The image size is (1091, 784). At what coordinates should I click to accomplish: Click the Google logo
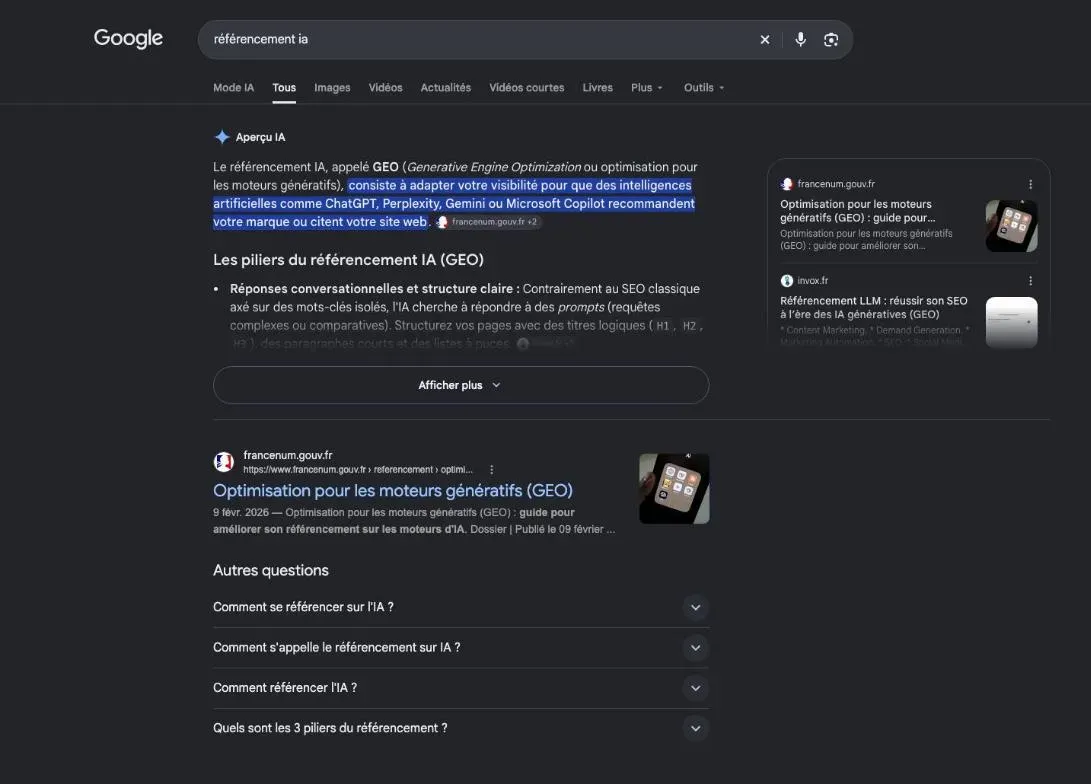click(x=128, y=38)
